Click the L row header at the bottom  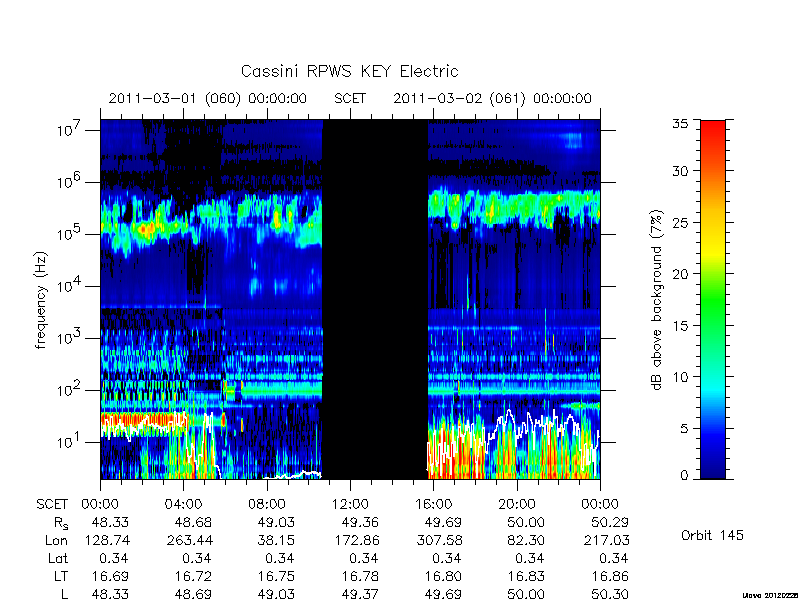point(63,594)
